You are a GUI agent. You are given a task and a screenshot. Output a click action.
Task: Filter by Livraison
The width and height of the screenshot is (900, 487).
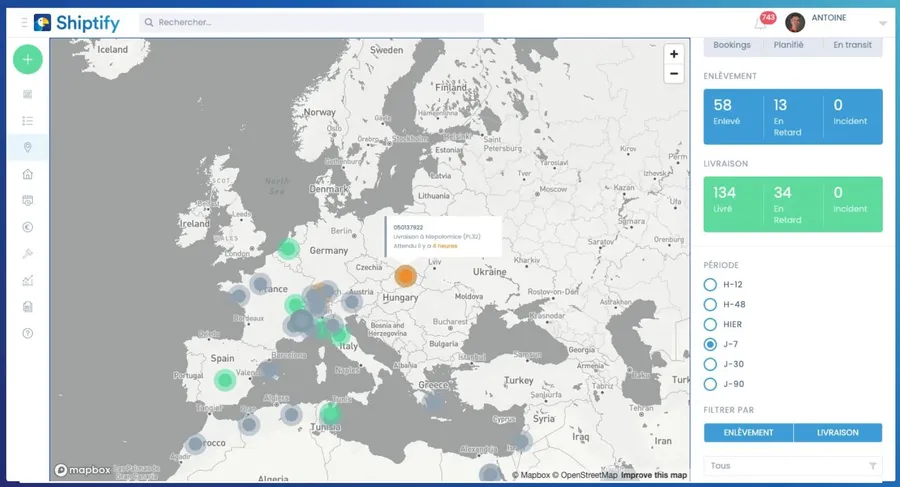[838, 432]
